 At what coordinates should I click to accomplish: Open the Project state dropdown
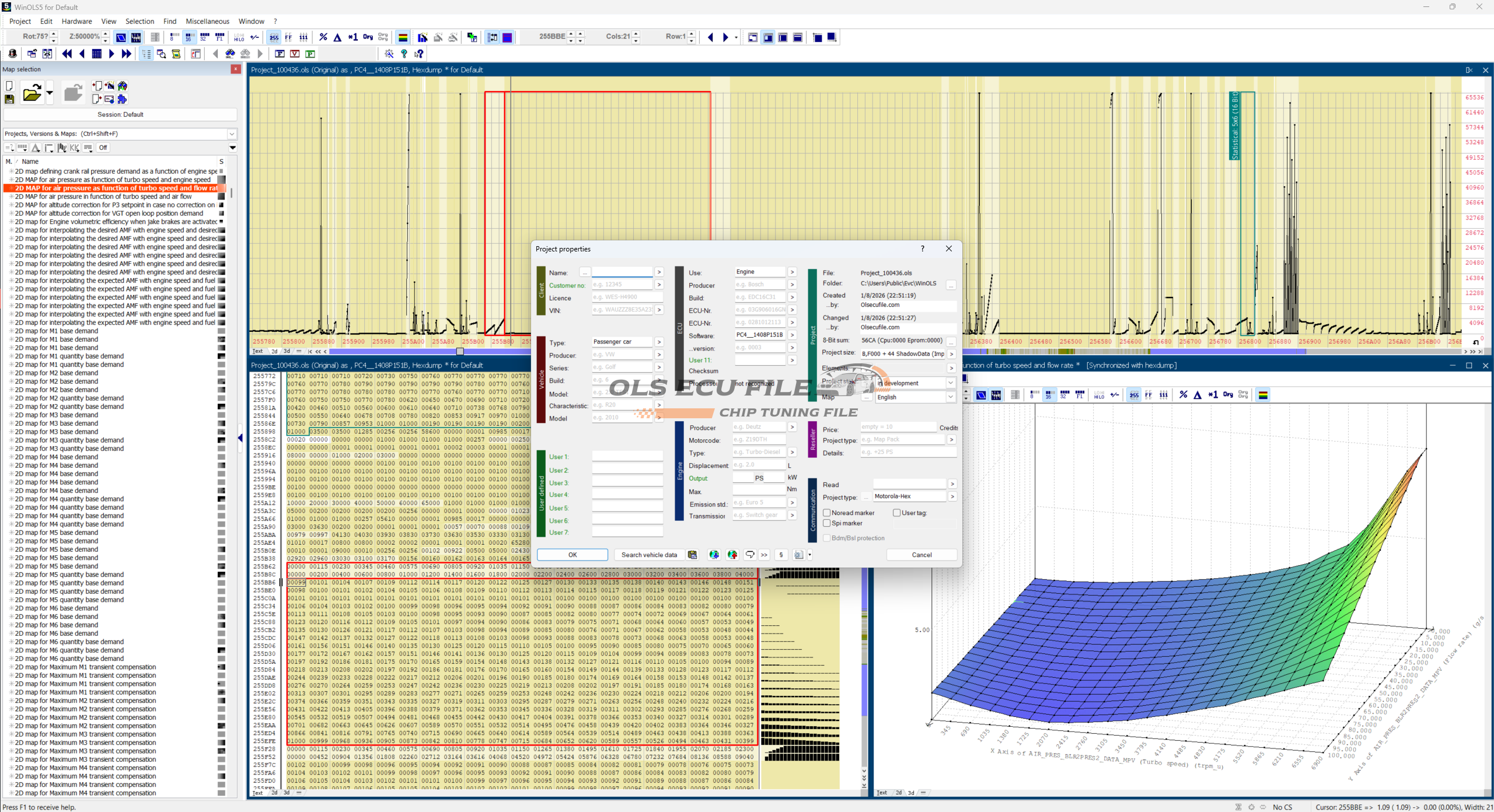pos(951,383)
